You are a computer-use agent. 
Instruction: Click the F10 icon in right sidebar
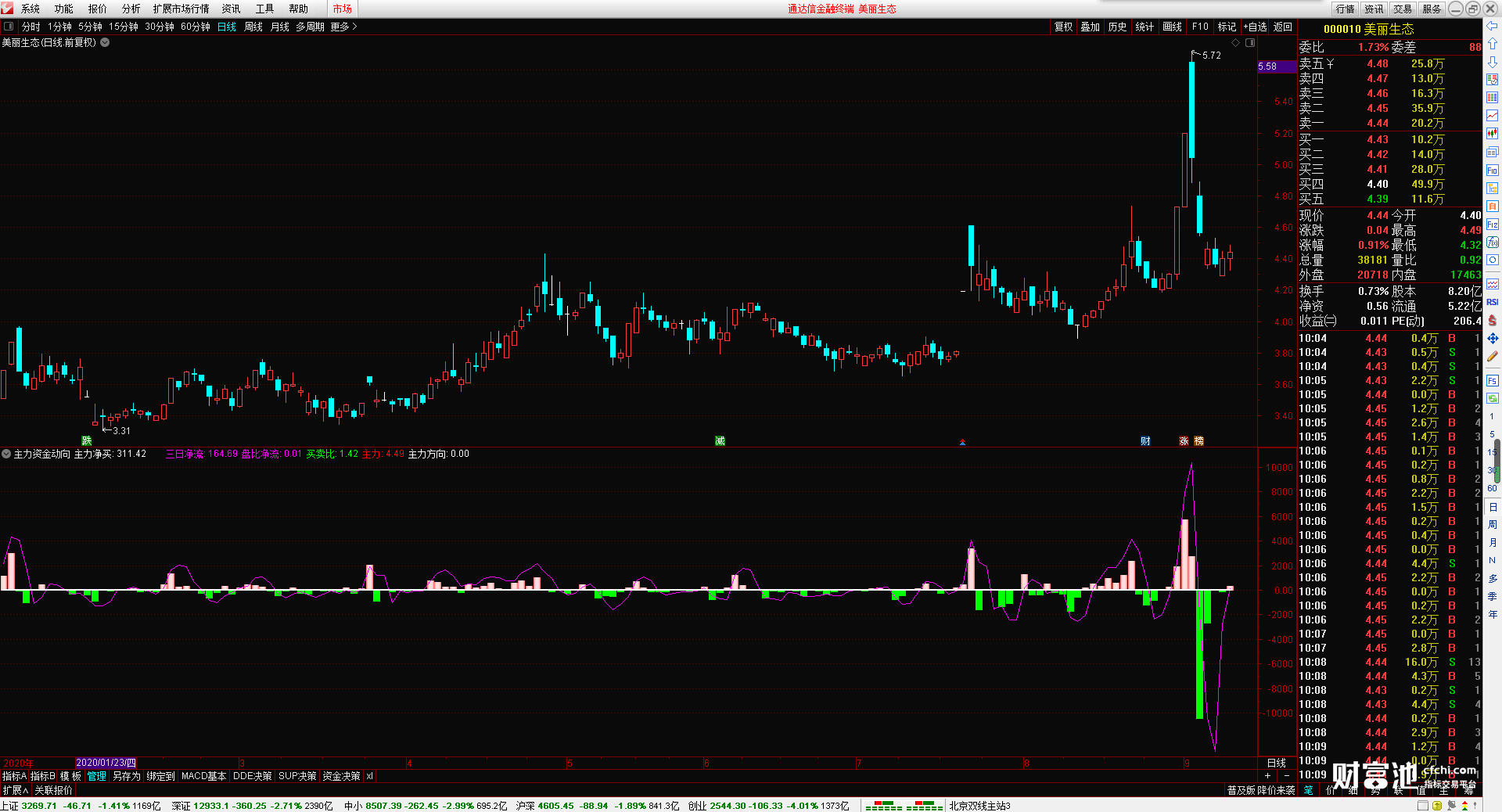[1492, 170]
